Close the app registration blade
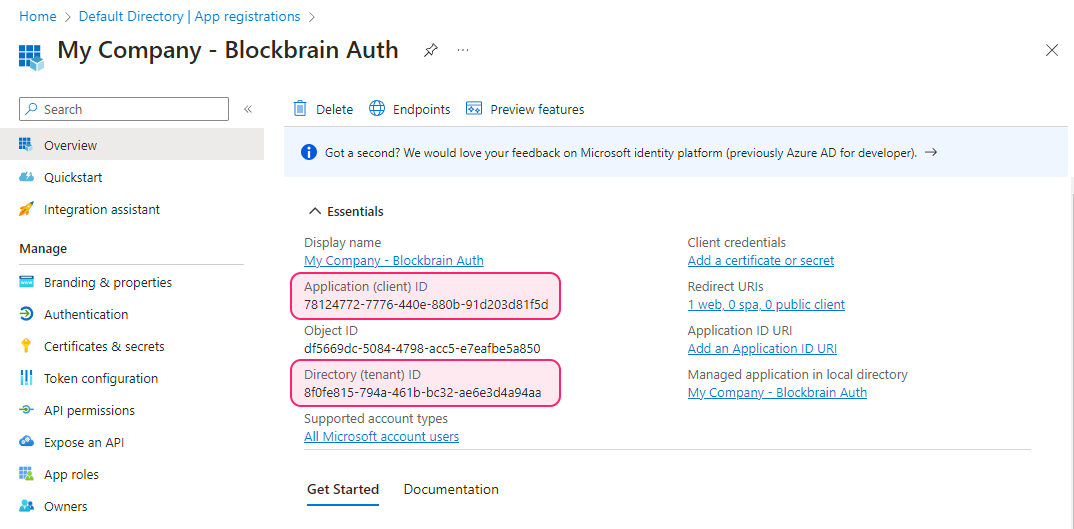The height and width of the screenshot is (529, 1074). [x=1052, y=50]
